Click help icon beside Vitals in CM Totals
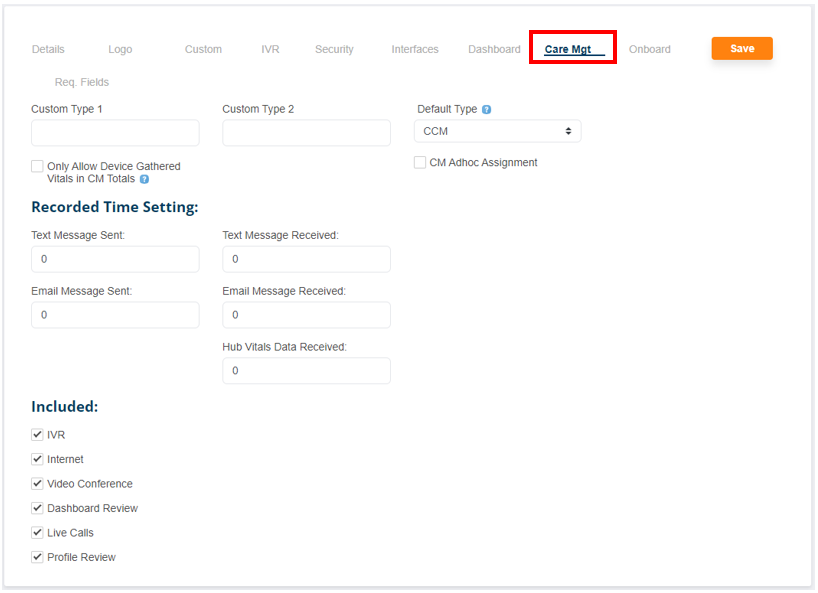Viewport: 818px width, 593px height. coord(145,180)
